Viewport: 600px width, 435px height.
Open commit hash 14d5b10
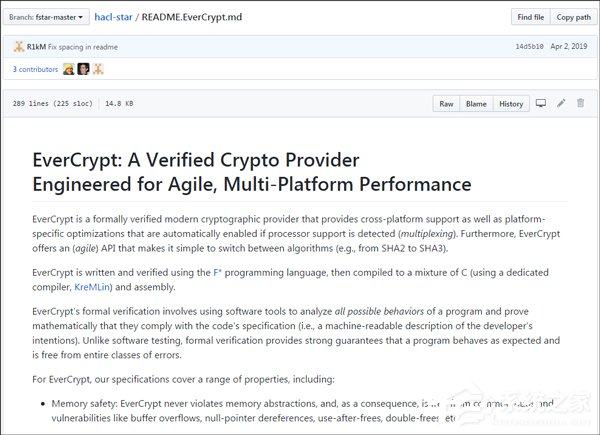[531, 47]
